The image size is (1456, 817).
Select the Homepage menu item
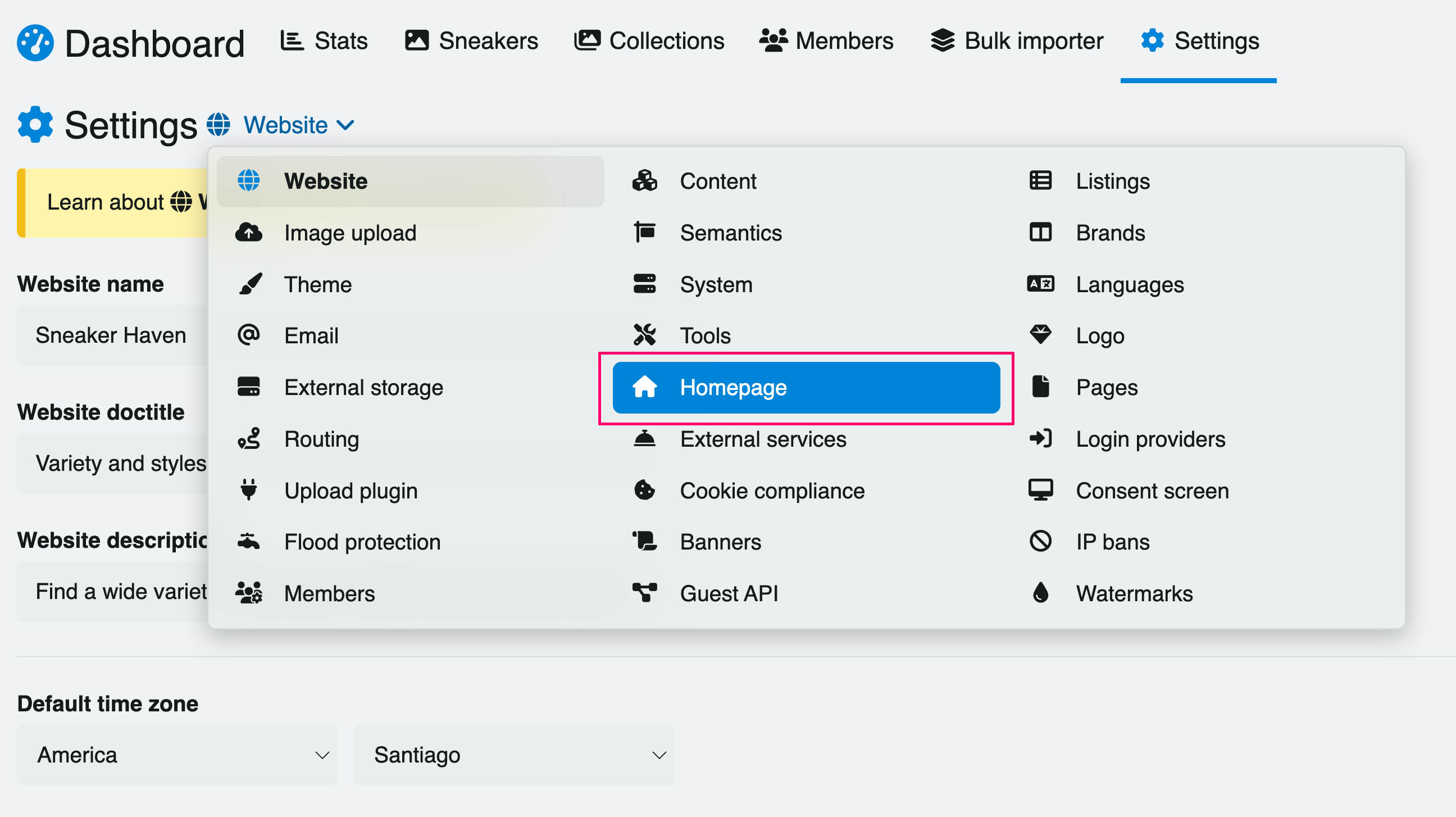click(x=806, y=387)
